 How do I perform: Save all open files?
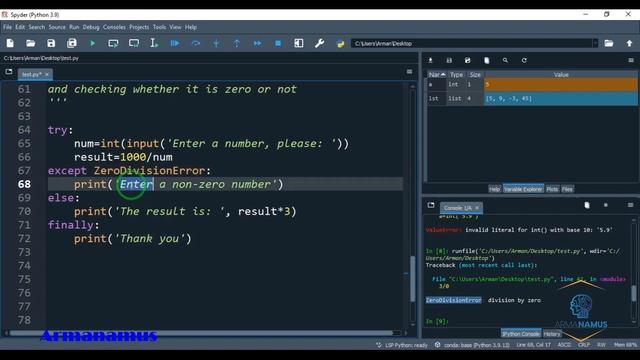pos(72,43)
